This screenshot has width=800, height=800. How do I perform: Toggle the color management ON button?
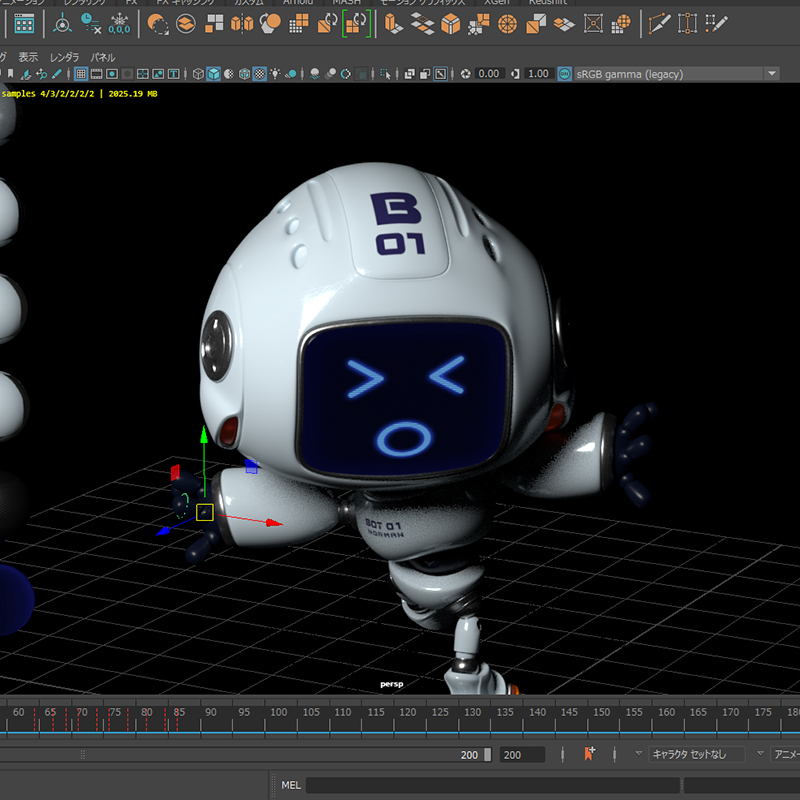coord(565,74)
